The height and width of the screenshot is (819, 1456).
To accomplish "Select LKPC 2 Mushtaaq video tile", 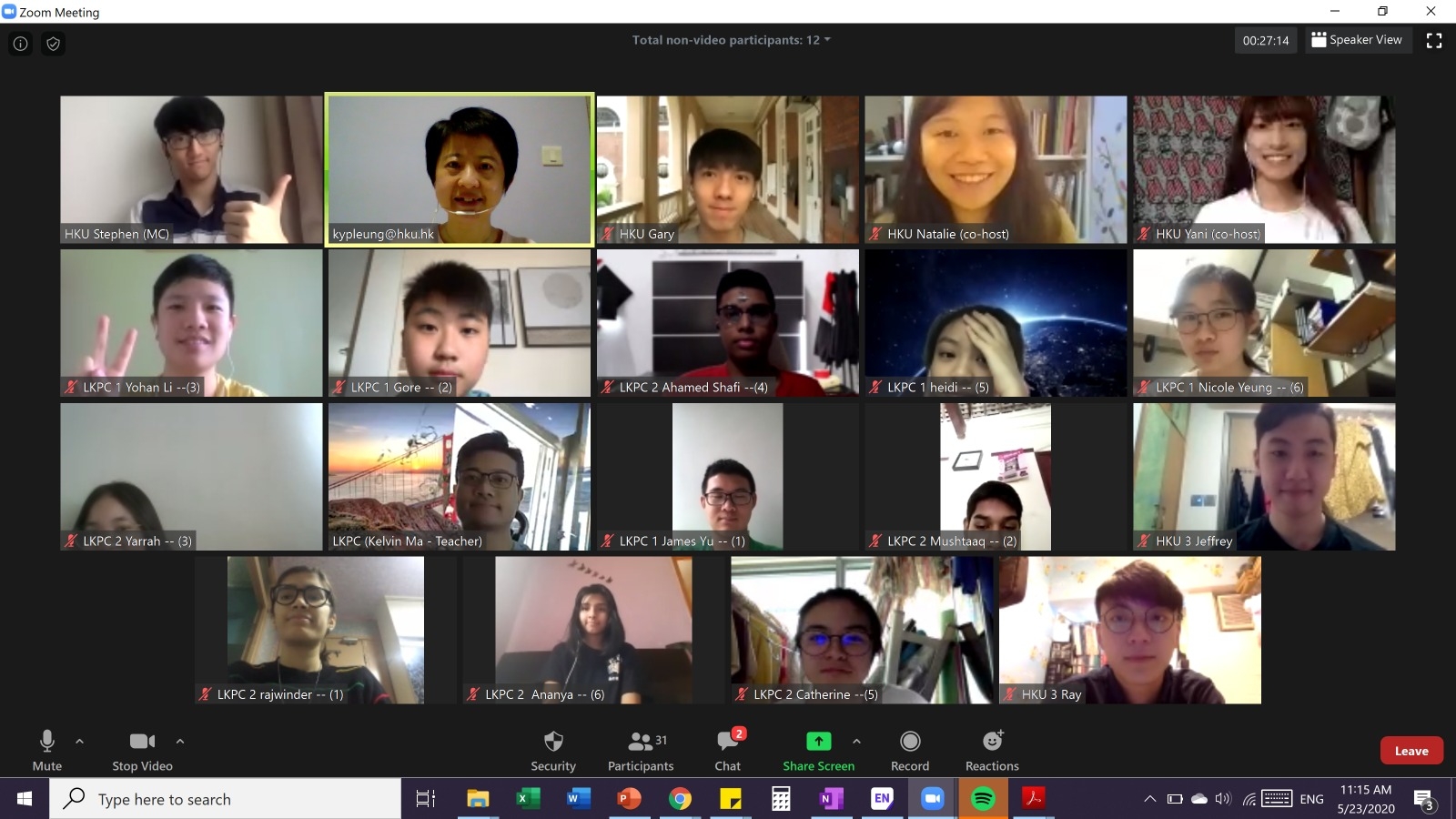I will coord(996,477).
